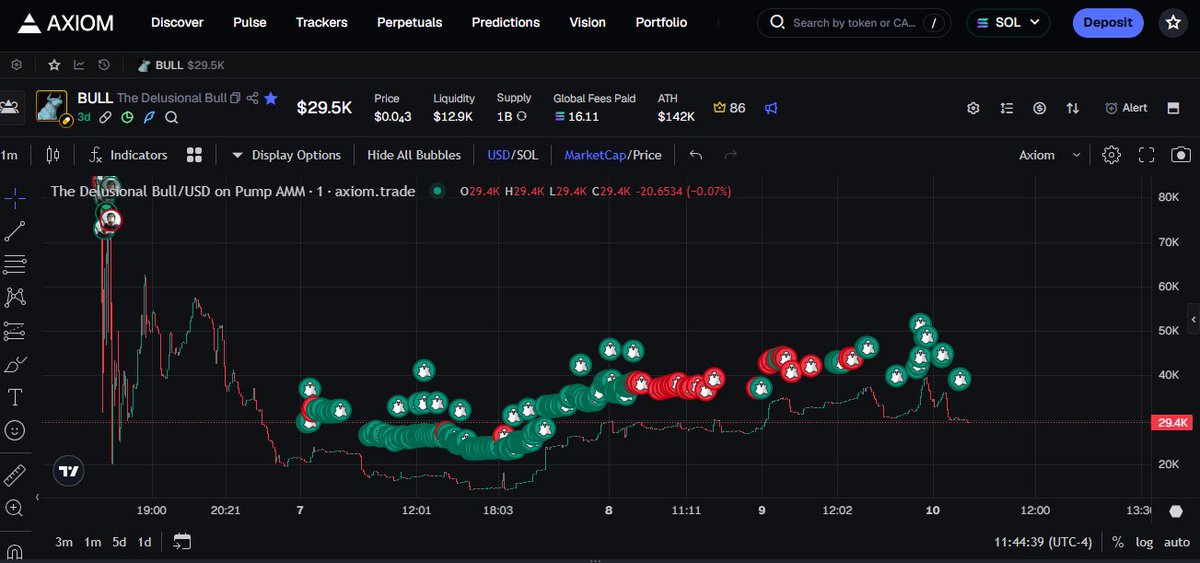
Task: Select the XABCD pattern tool
Action: (15, 297)
